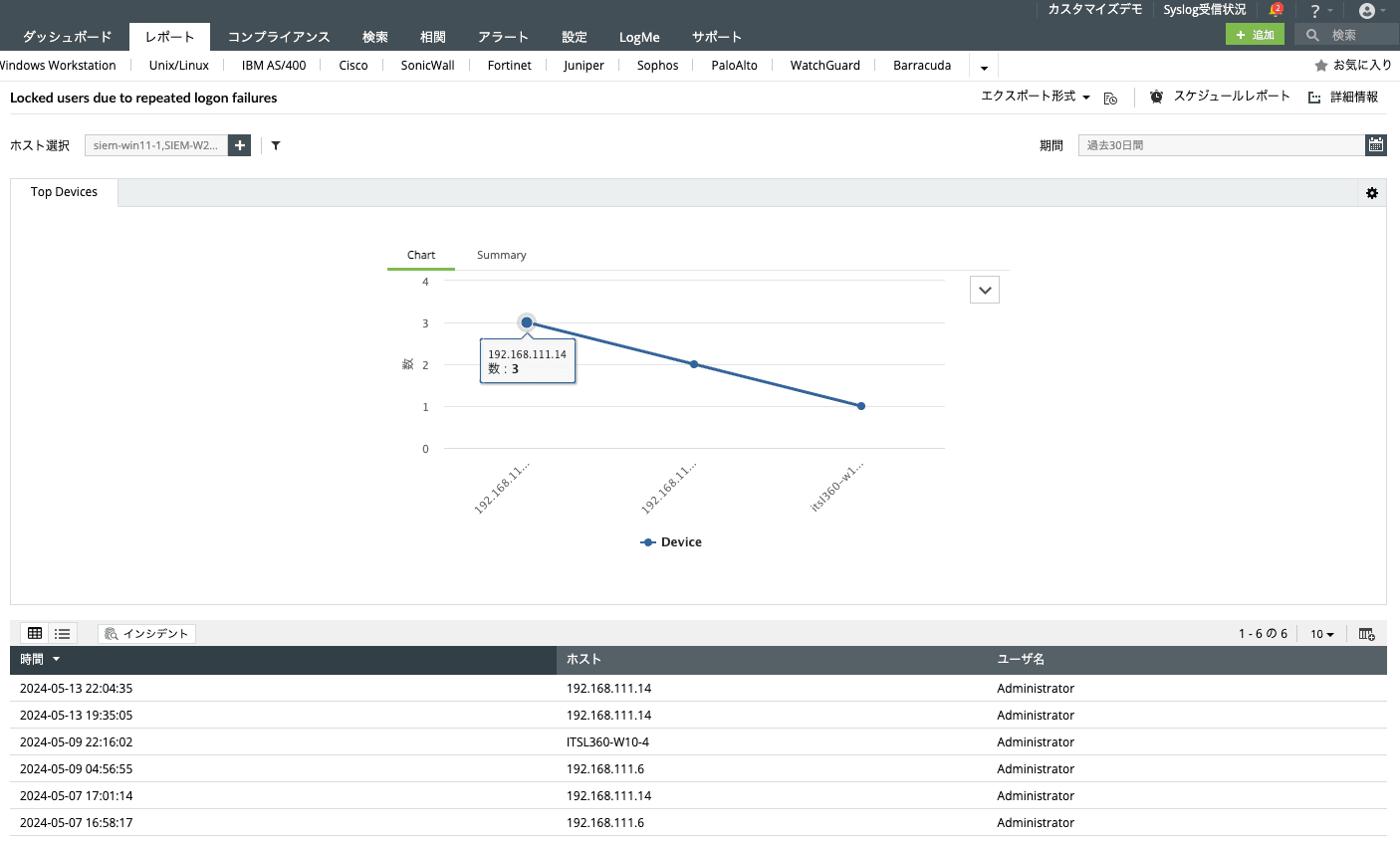
Task: Click the add column icon in table toolbar
Action: pos(1366,633)
